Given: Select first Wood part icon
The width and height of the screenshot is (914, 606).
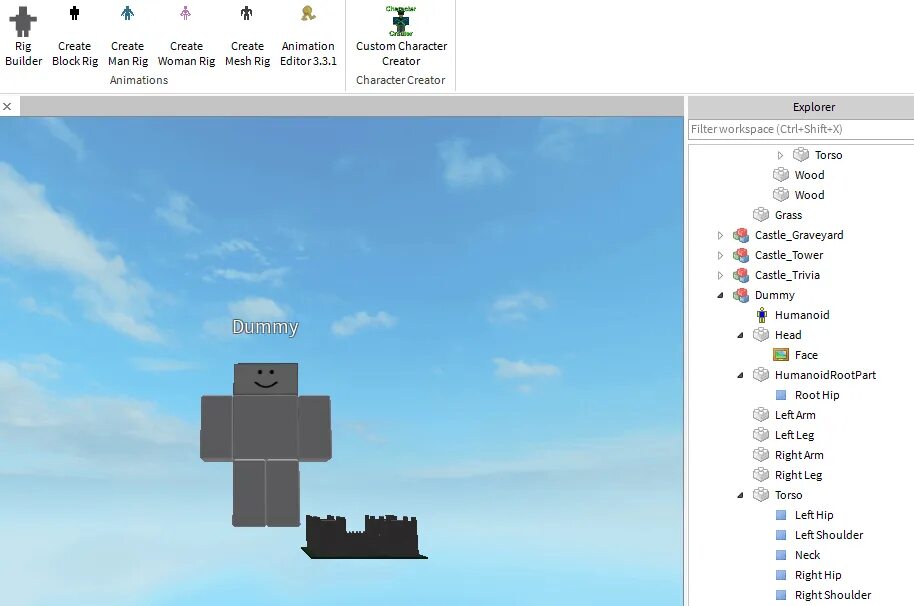Looking at the screenshot, I should (x=781, y=175).
